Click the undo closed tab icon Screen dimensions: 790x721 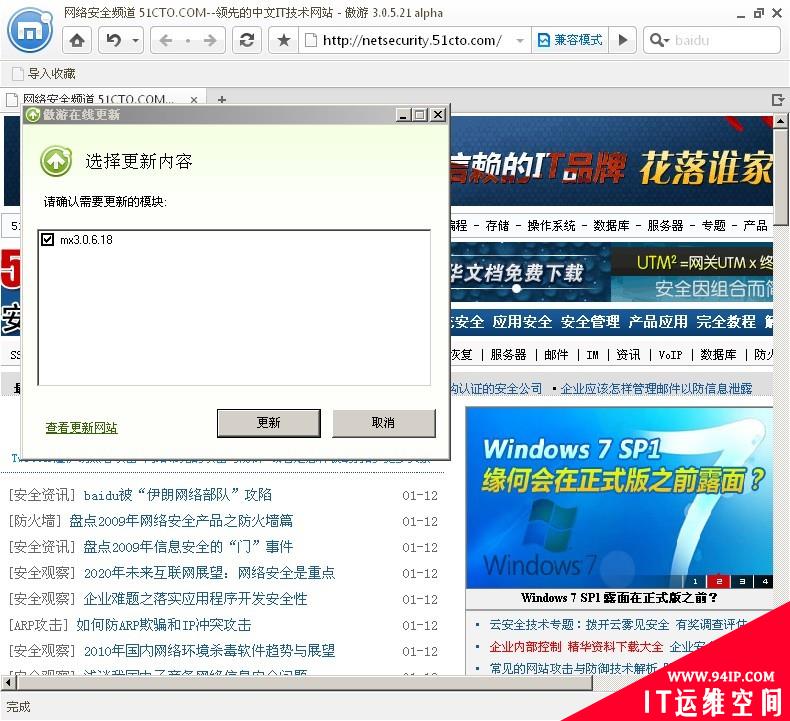tap(114, 40)
